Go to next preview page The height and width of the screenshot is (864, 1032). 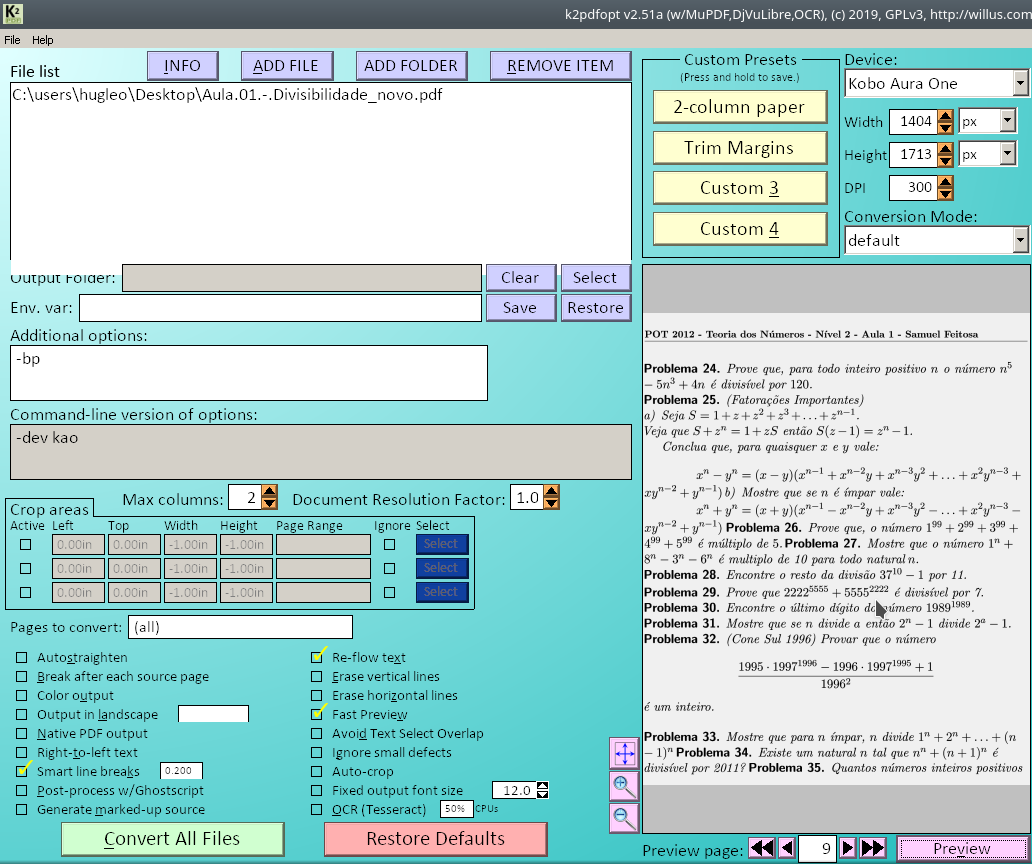(848, 848)
